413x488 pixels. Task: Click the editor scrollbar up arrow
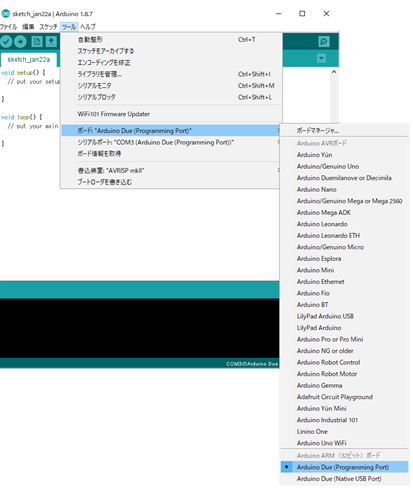pyautogui.click(x=334, y=72)
